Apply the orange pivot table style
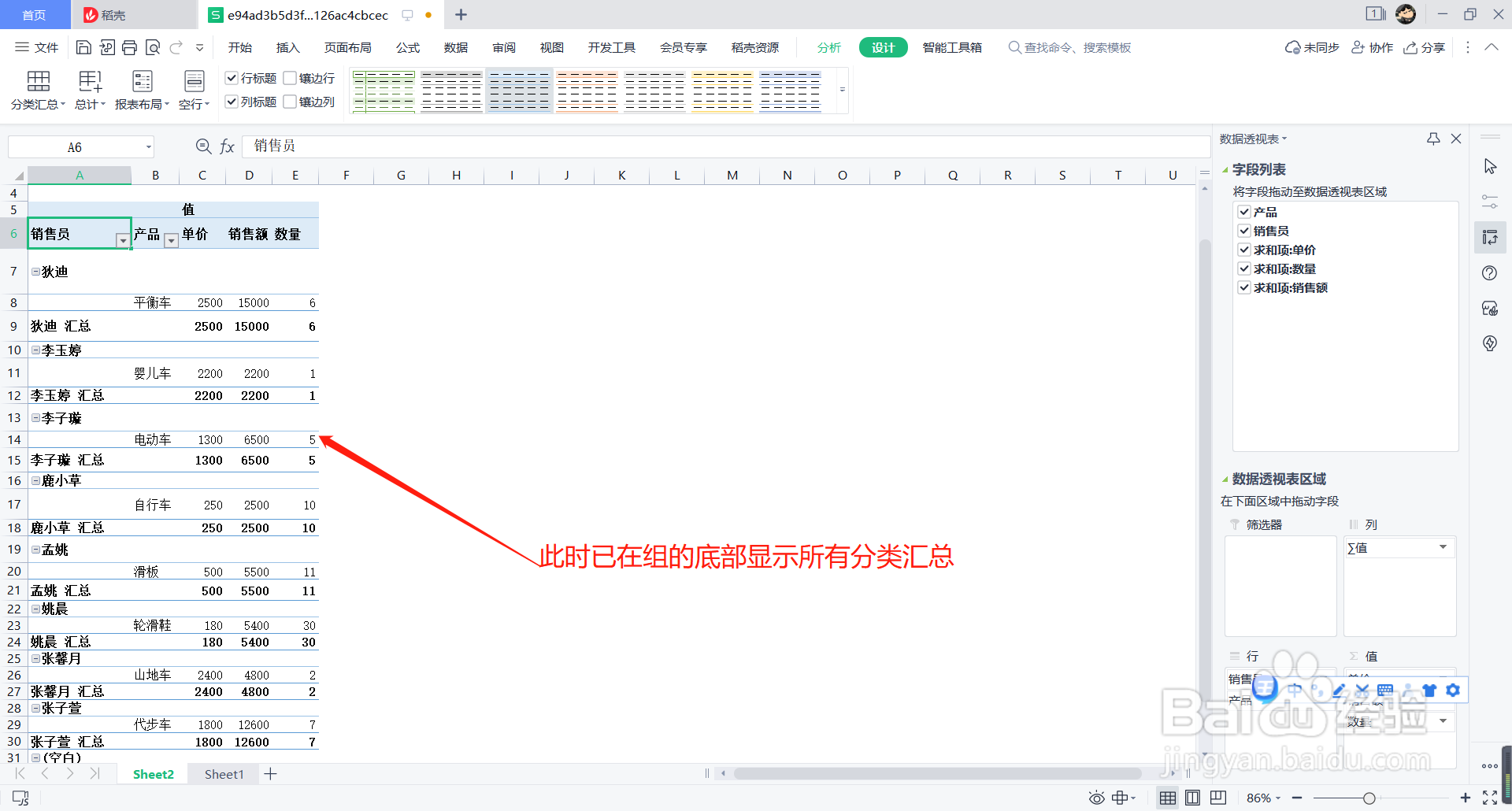 (x=587, y=91)
